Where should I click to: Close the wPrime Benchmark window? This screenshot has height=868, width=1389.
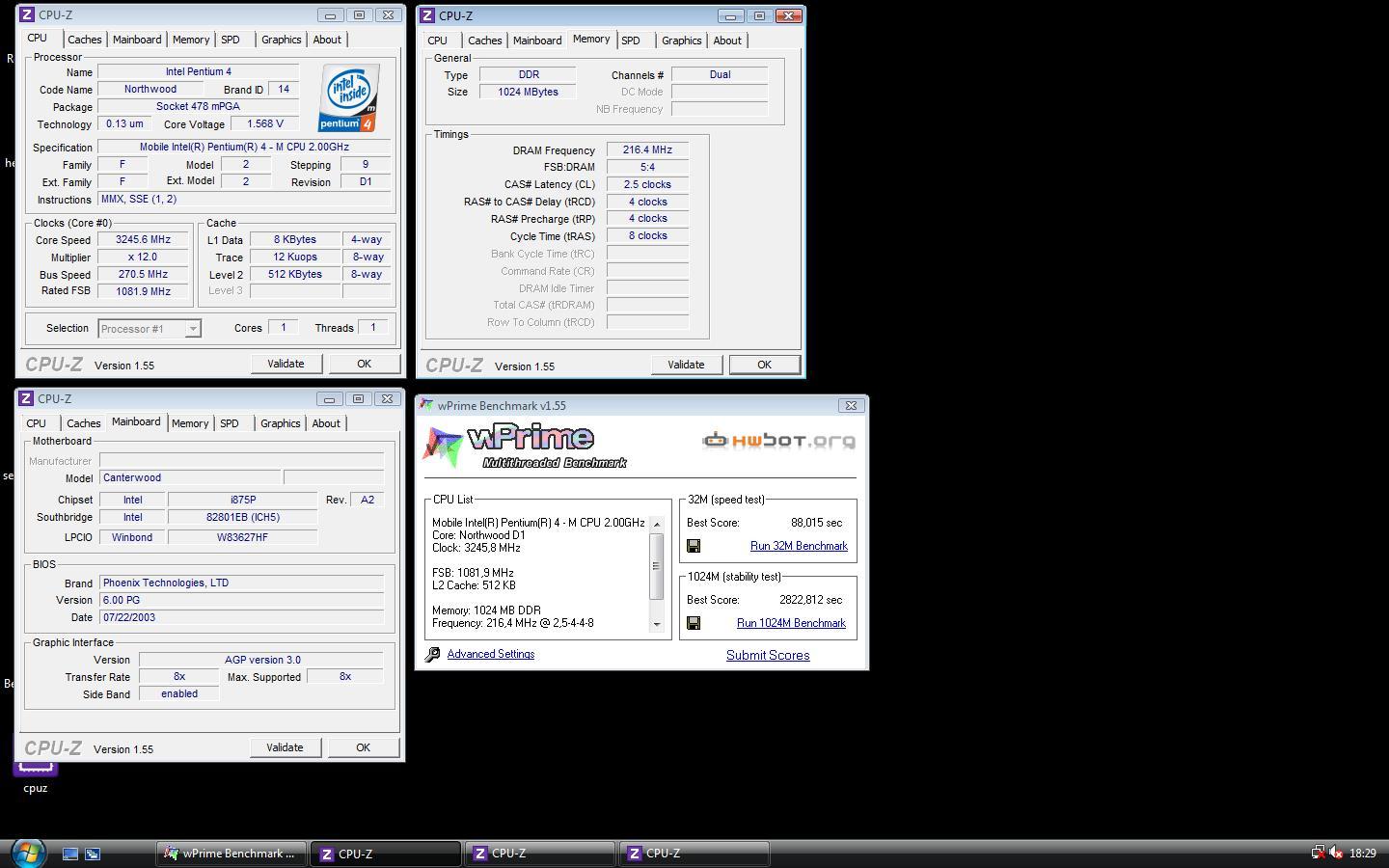tap(851, 406)
